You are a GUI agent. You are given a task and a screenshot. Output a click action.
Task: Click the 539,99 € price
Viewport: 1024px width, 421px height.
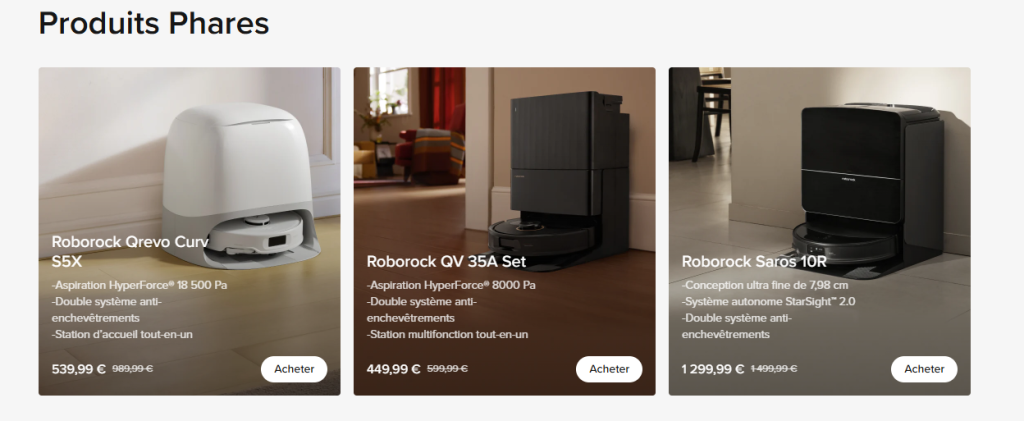click(78, 369)
